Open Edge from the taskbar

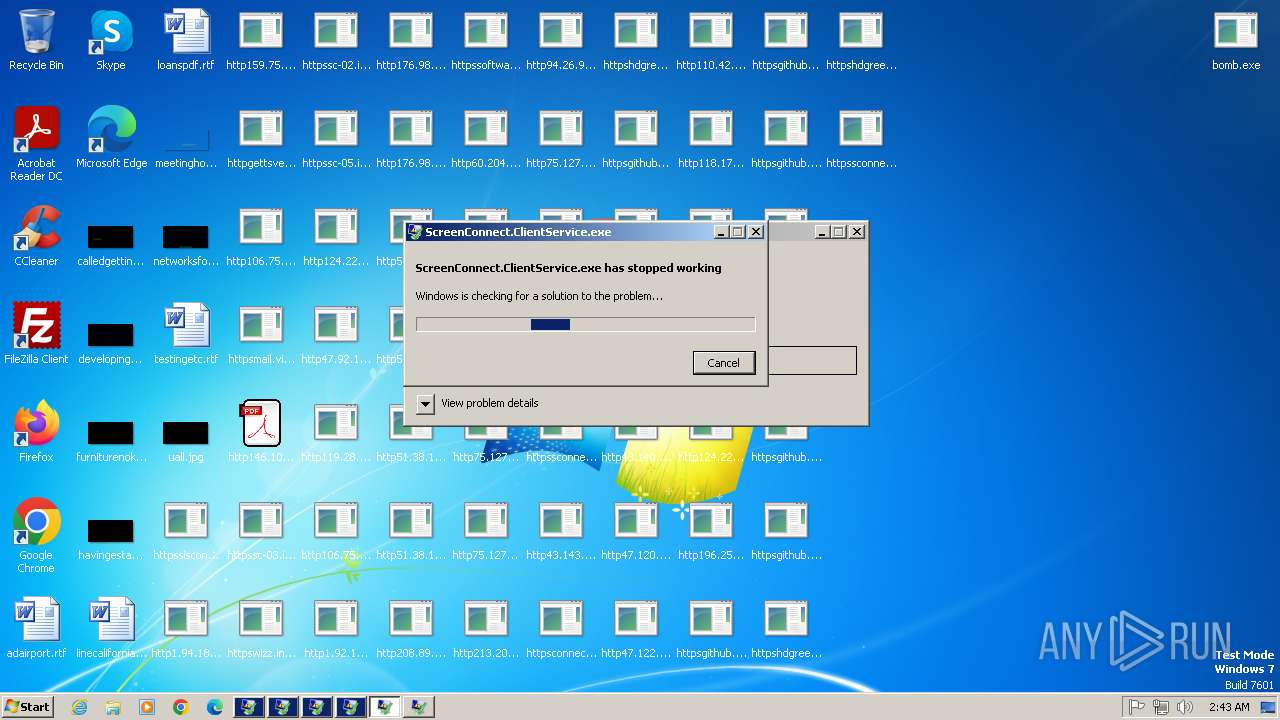(x=215, y=707)
